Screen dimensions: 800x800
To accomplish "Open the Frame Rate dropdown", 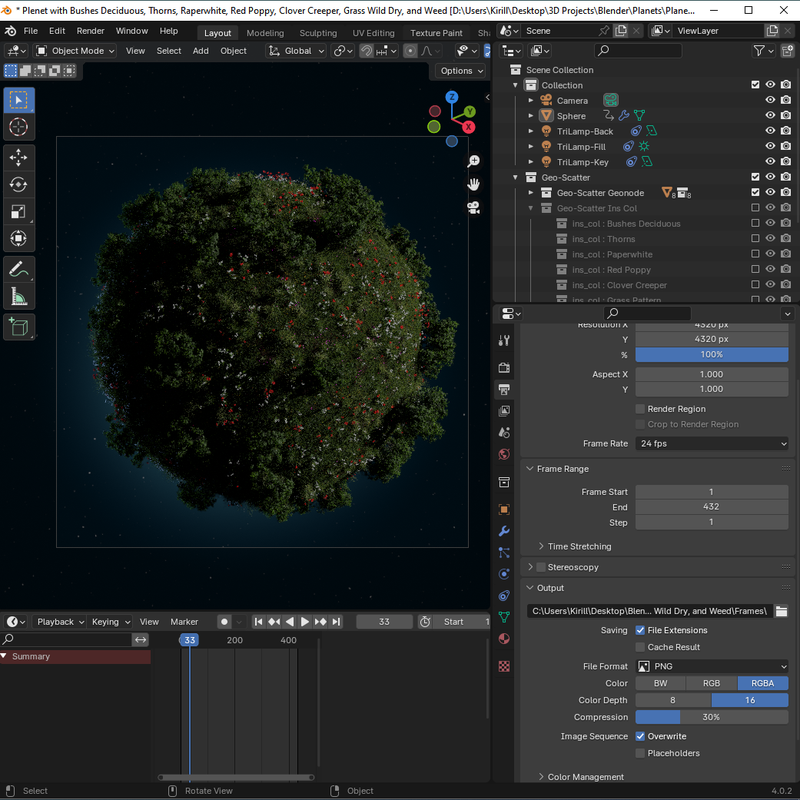I will click(712, 444).
